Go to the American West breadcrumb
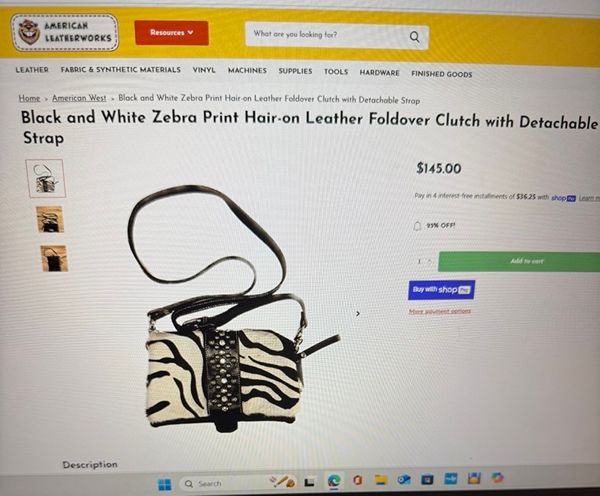This screenshot has height=496, width=600. click(x=79, y=98)
